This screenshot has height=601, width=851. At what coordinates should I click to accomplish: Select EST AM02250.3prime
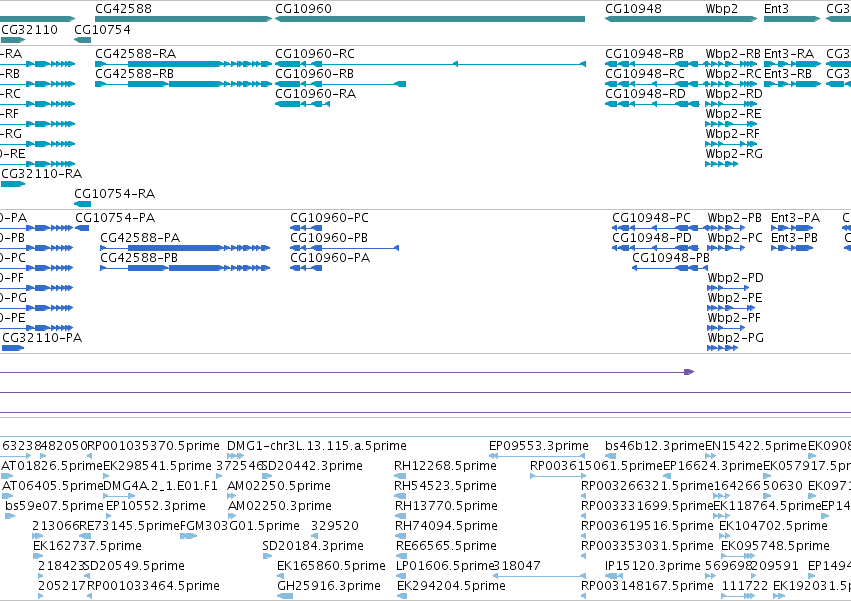280,507
